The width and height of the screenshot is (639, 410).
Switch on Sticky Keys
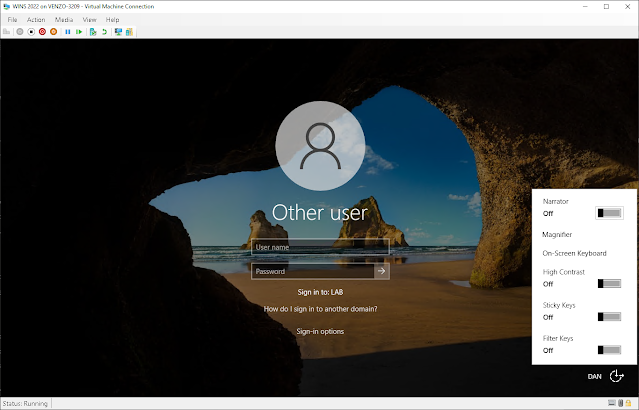[609, 317]
